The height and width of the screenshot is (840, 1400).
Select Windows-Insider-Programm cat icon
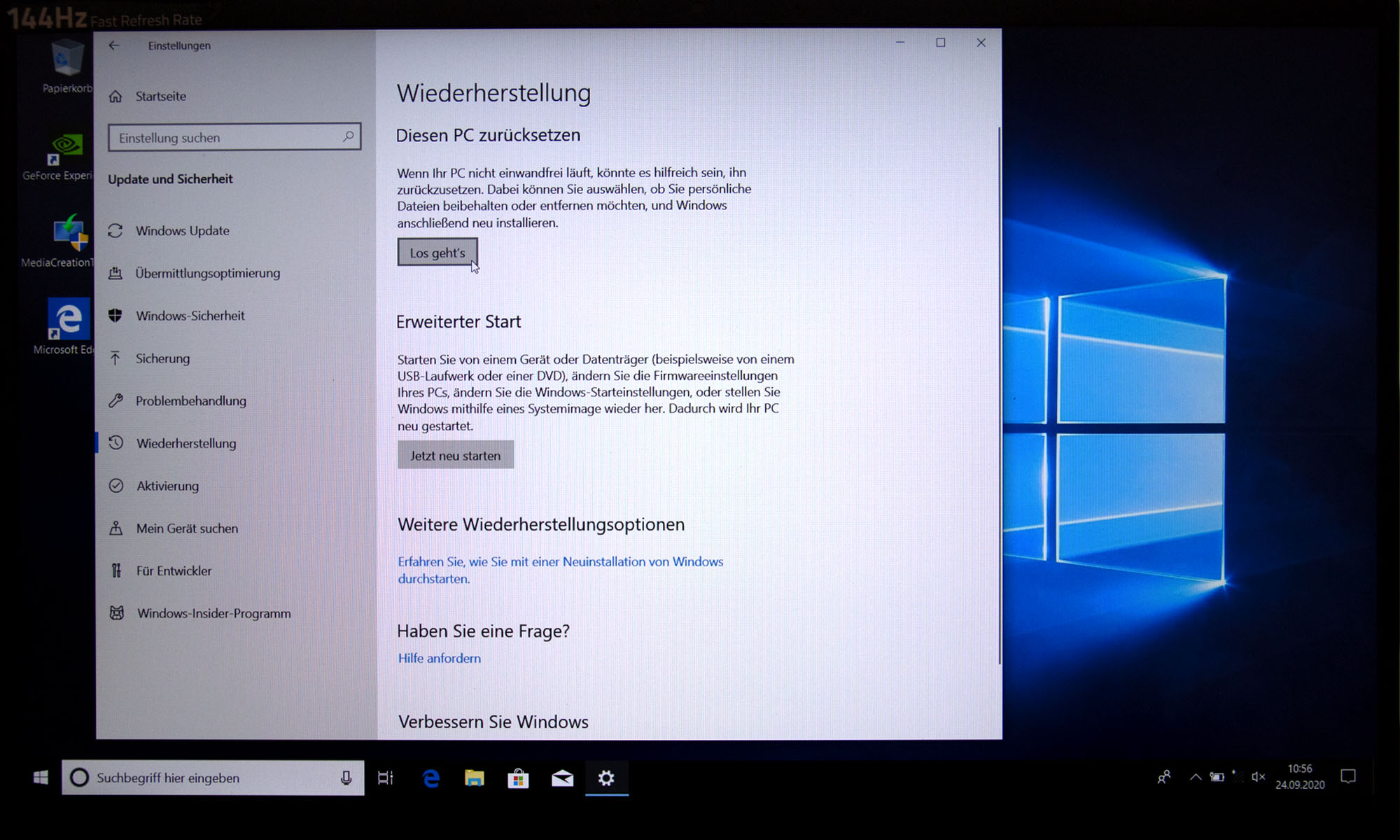117,613
